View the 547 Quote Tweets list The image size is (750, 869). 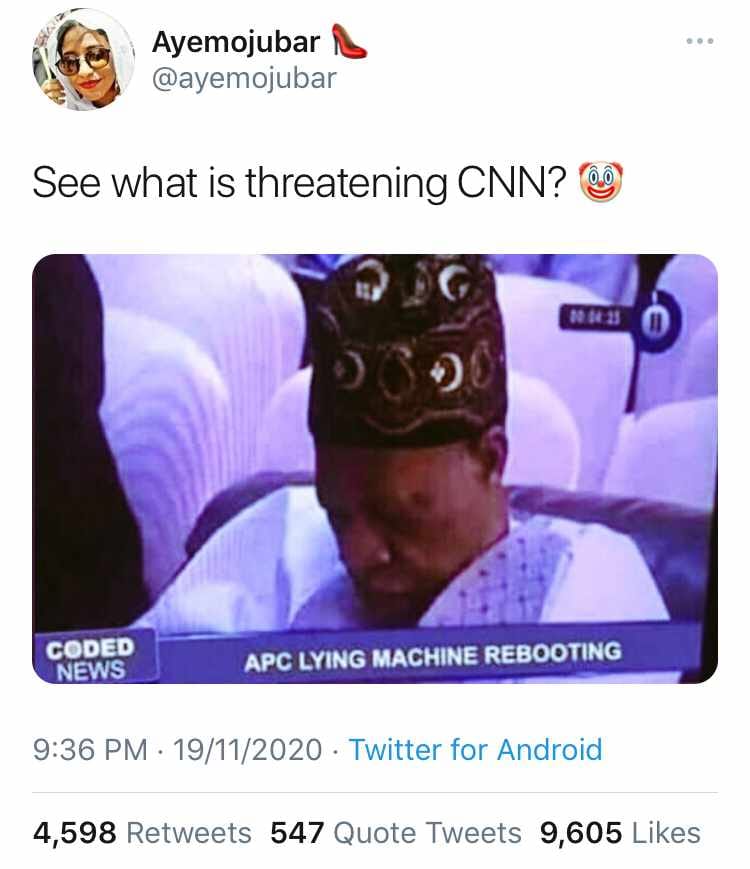(396, 834)
